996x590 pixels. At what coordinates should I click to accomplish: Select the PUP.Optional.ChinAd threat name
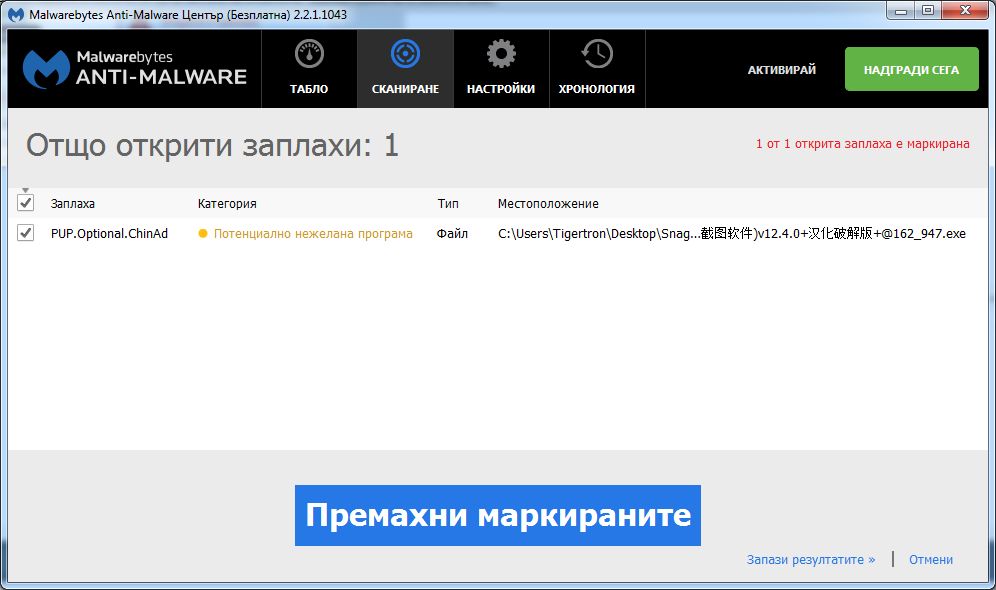109,234
